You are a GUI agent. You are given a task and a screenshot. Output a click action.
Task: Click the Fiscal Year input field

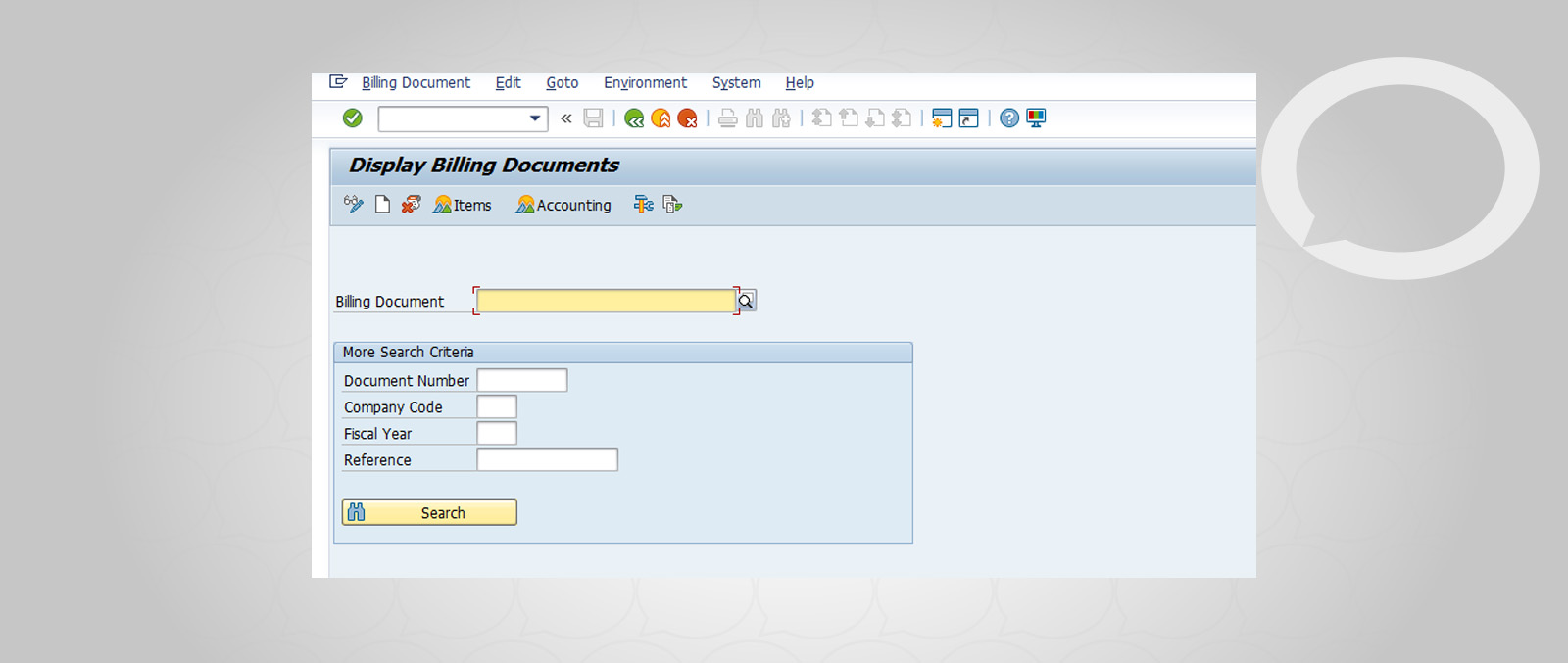coord(497,433)
